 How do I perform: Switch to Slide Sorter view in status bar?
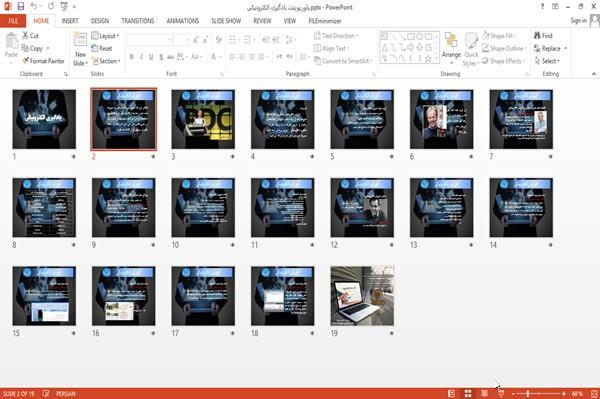point(468,393)
